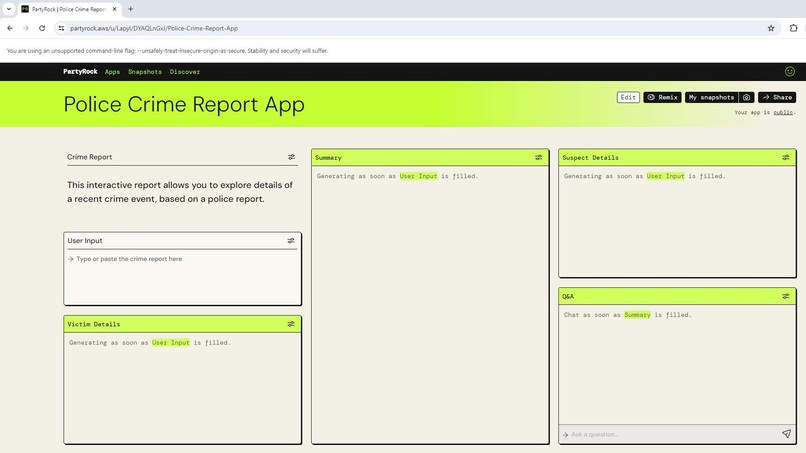Click the Police Crime Report App title

pos(184,104)
